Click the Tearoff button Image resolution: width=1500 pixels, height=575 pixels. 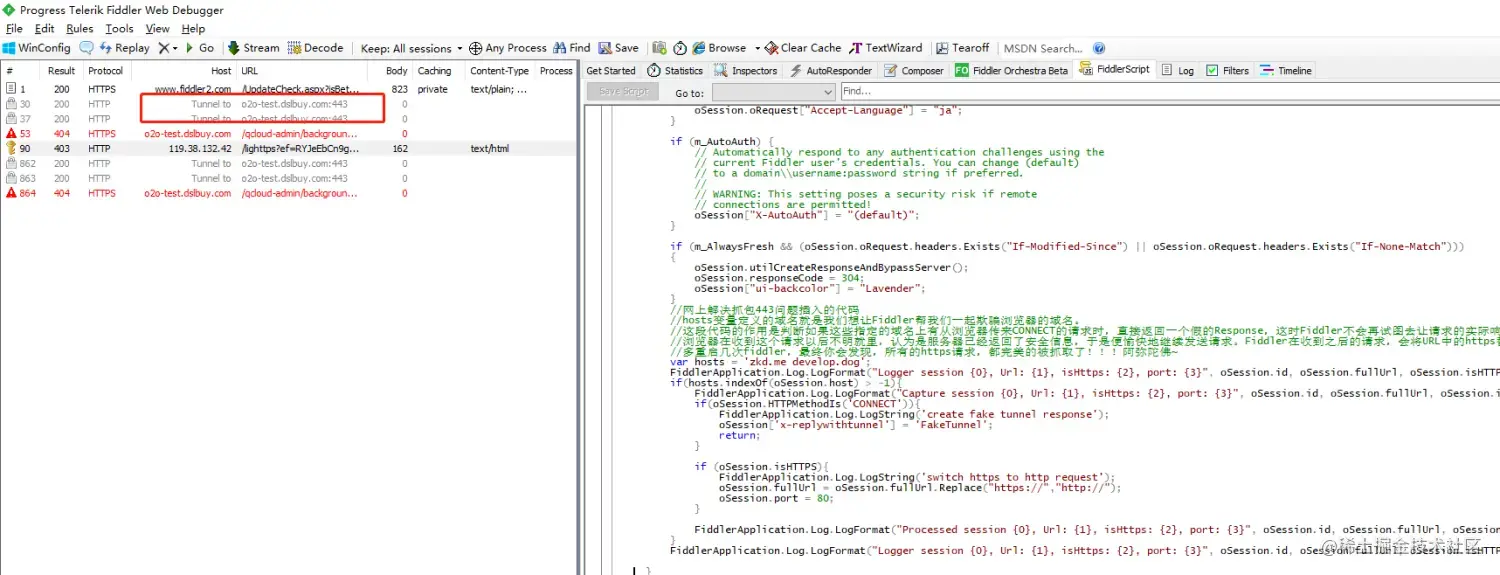(962, 48)
